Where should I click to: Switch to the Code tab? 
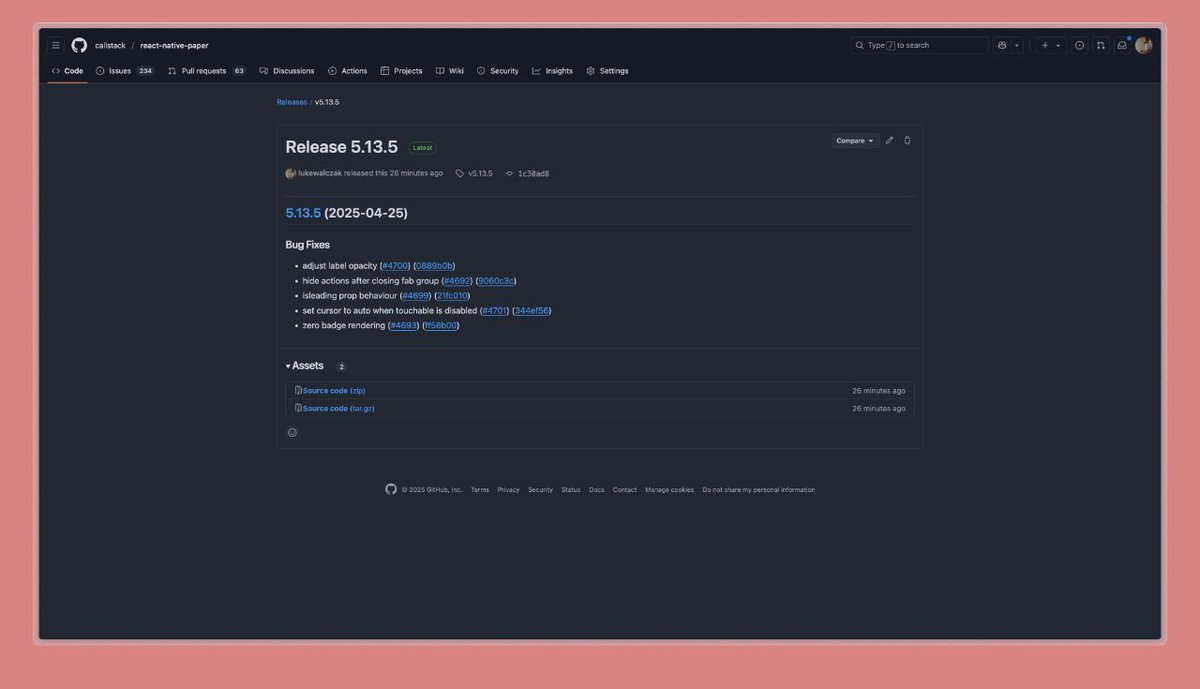coord(67,71)
